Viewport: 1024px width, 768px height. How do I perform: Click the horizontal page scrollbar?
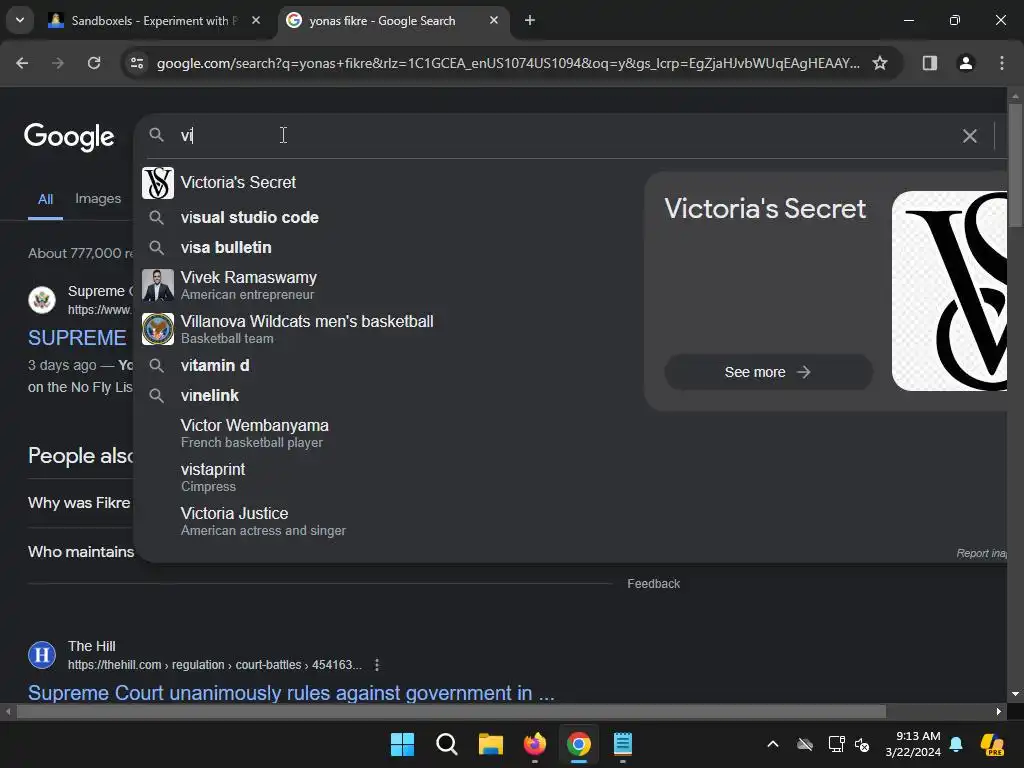[451, 711]
